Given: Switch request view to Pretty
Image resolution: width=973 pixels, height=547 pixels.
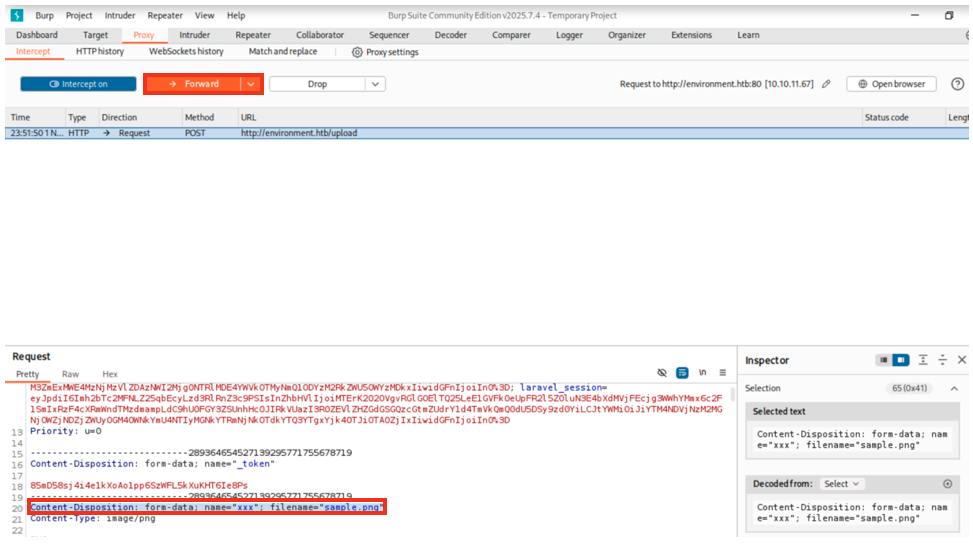Looking at the screenshot, I should point(27,374).
